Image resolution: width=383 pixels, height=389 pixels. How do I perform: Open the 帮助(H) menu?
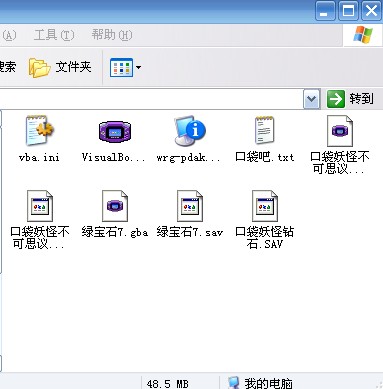(112, 35)
